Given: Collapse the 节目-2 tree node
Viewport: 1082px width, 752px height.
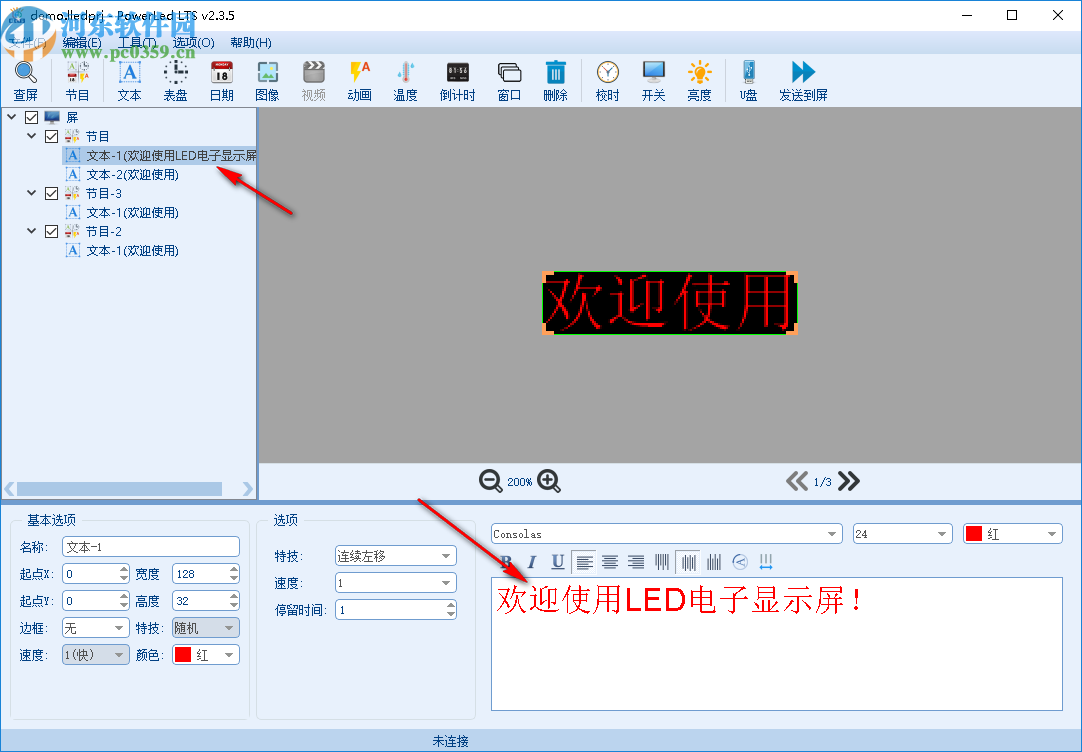Looking at the screenshot, I should click(x=30, y=231).
